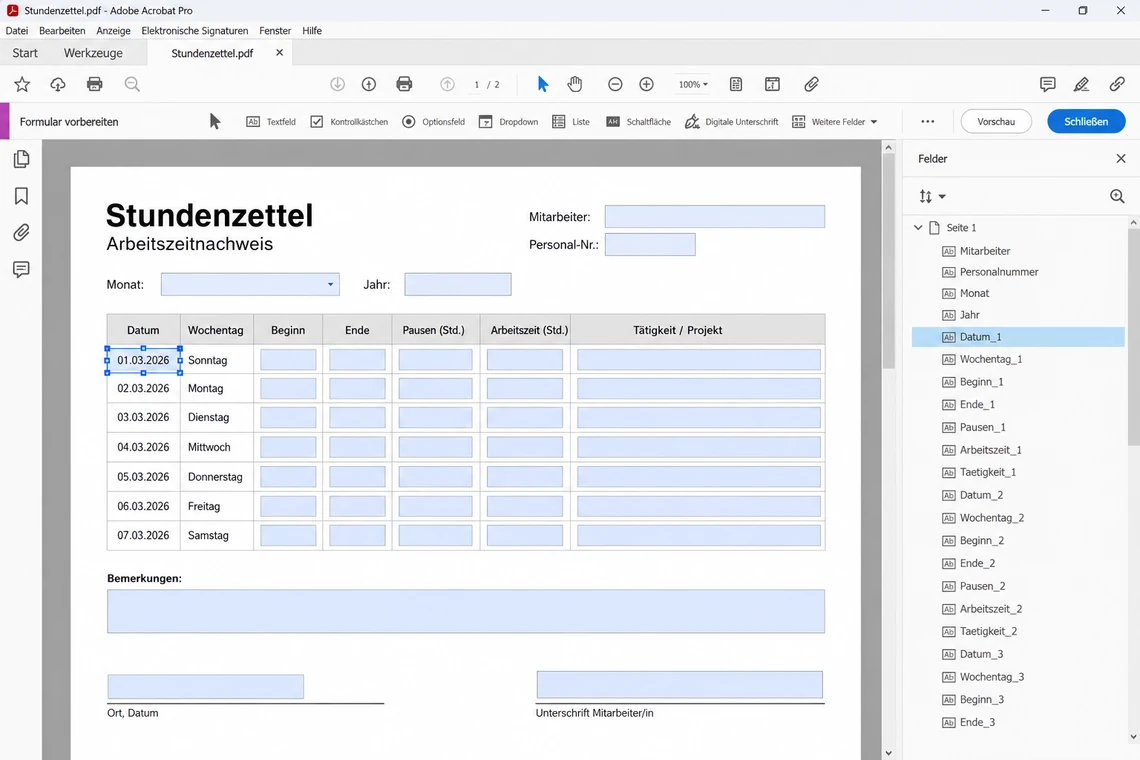The height and width of the screenshot is (760, 1140).
Task: Switch to the Start tab
Action: click(x=25, y=53)
